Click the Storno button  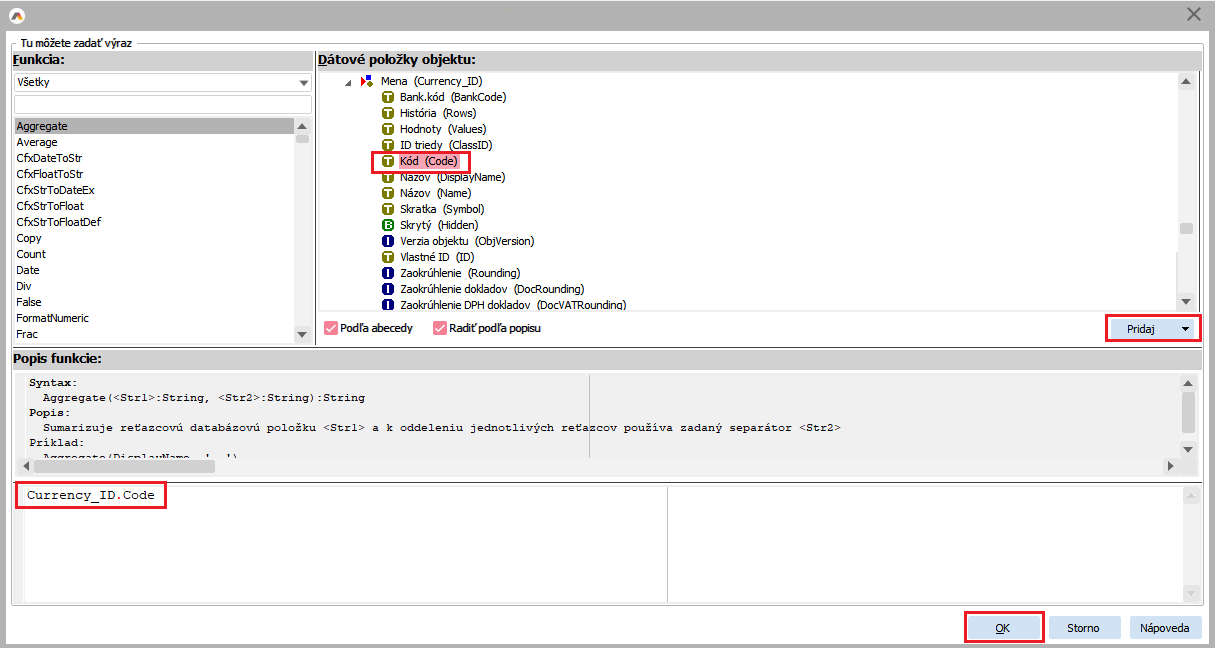[x=1082, y=628]
